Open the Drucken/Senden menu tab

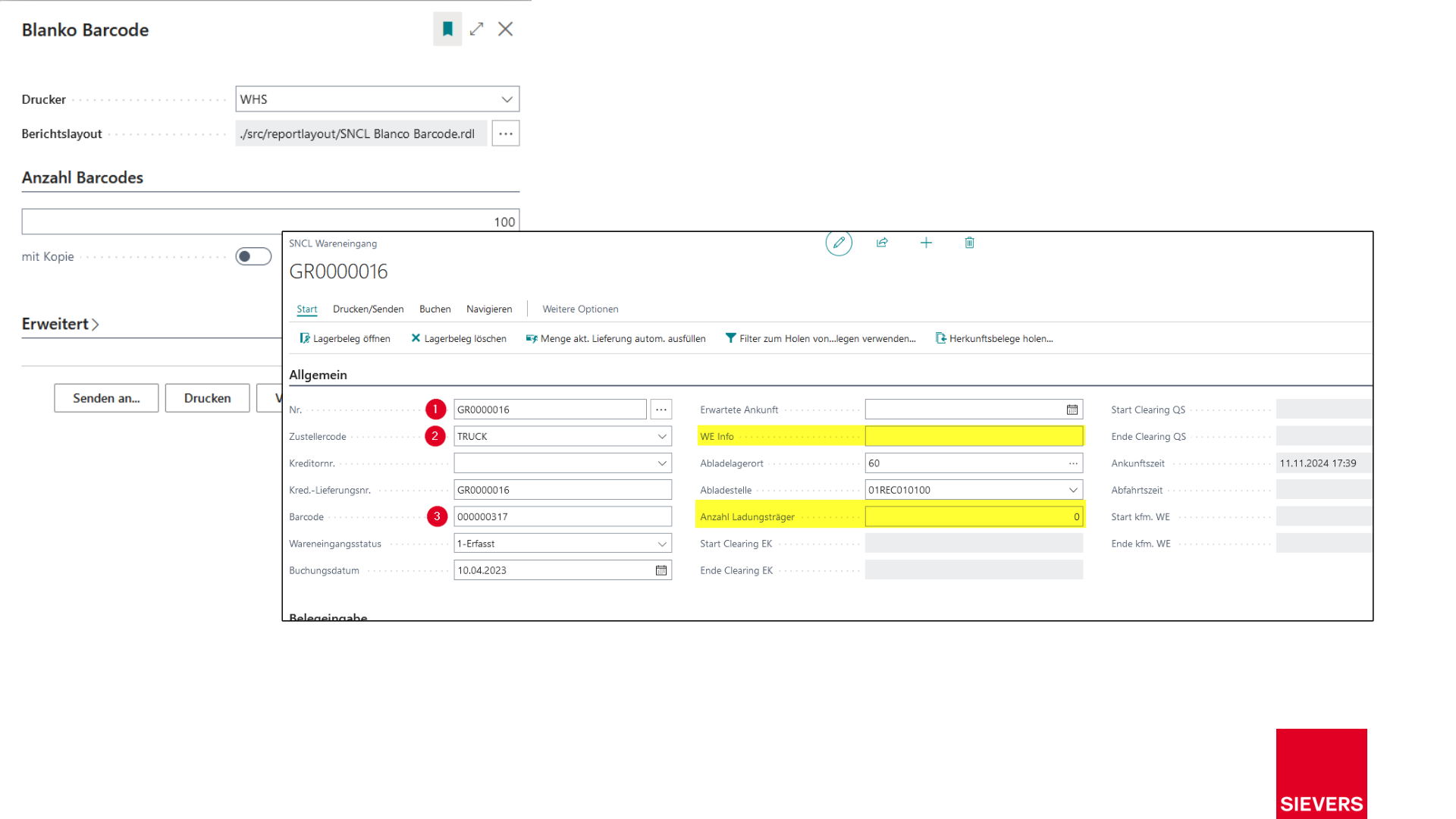click(x=368, y=309)
